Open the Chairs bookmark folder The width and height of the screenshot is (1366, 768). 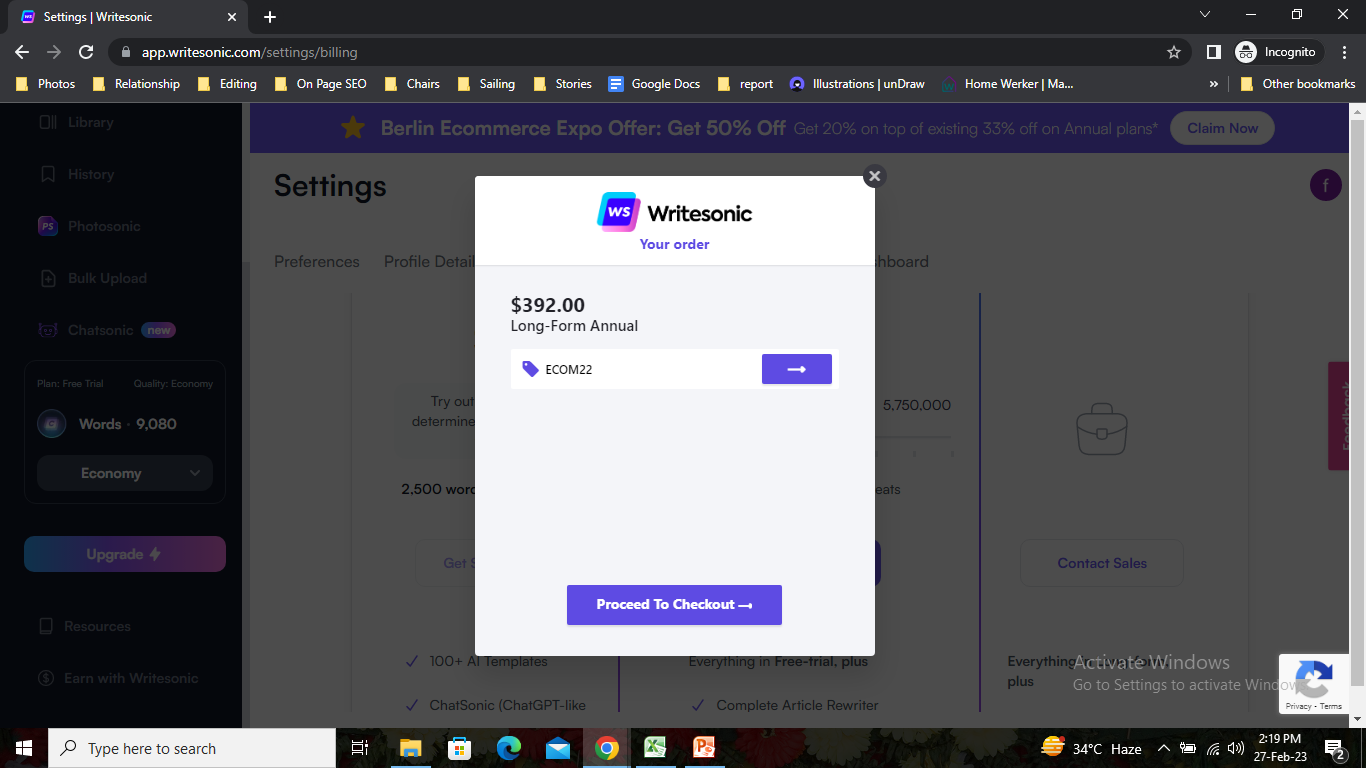pyautogui.click(x=413, y=84)
